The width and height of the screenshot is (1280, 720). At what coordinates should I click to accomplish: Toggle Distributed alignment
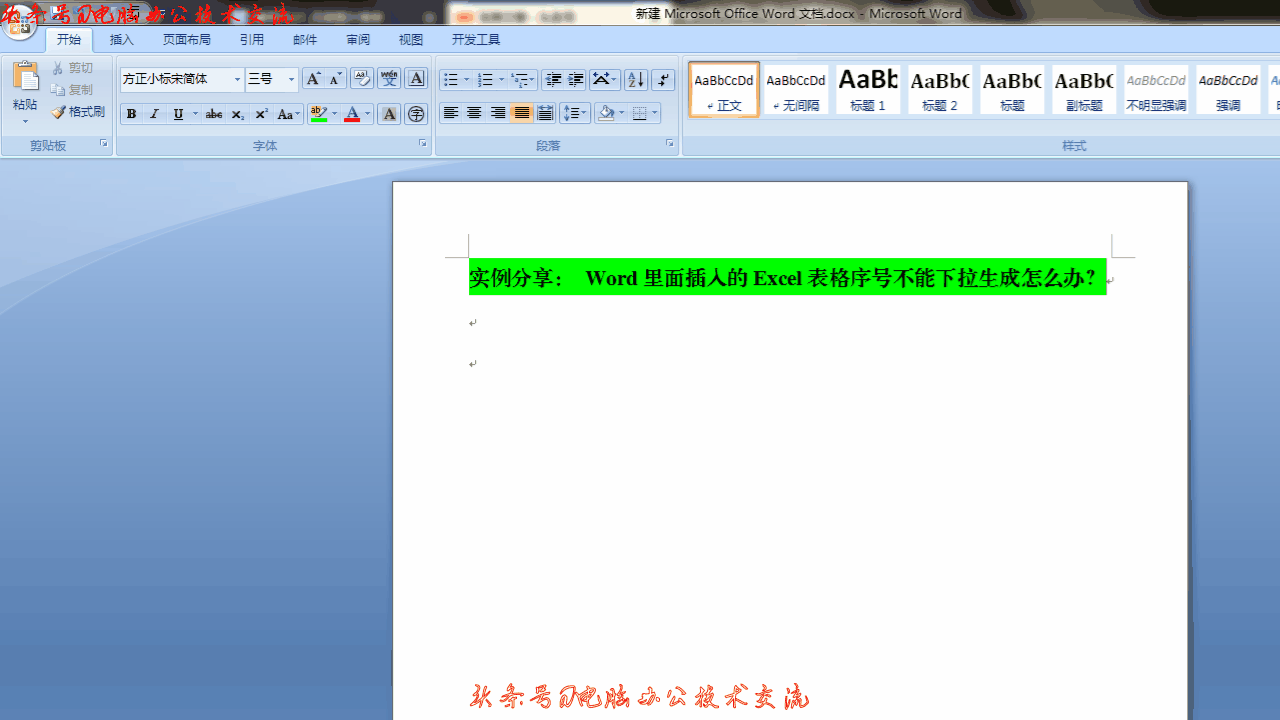pyautogui.click(x=545, y=114)
